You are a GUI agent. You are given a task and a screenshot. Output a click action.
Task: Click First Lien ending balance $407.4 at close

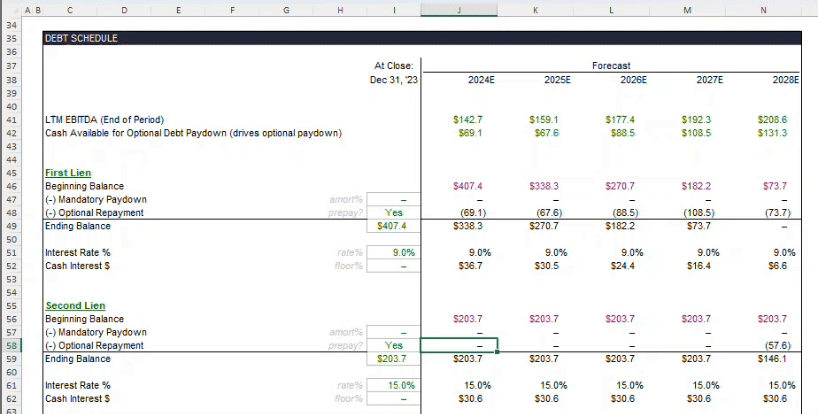click(394, 226)
